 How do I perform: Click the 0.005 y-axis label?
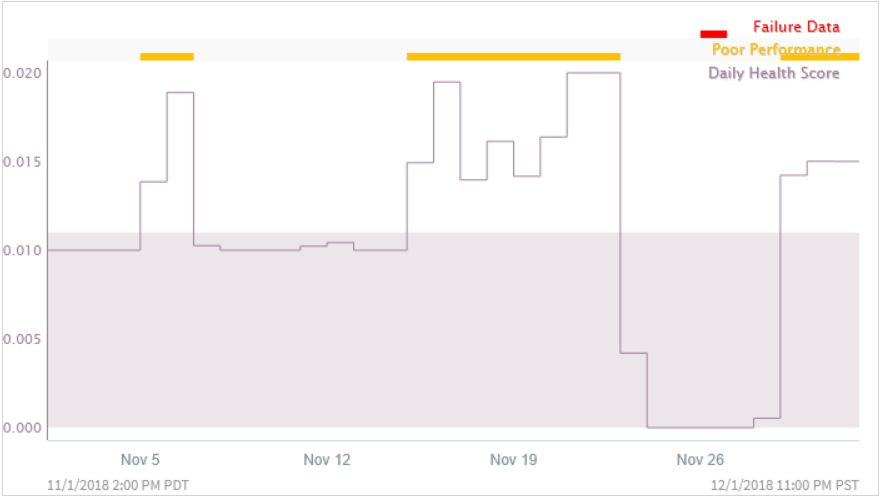tap(22, 339)
